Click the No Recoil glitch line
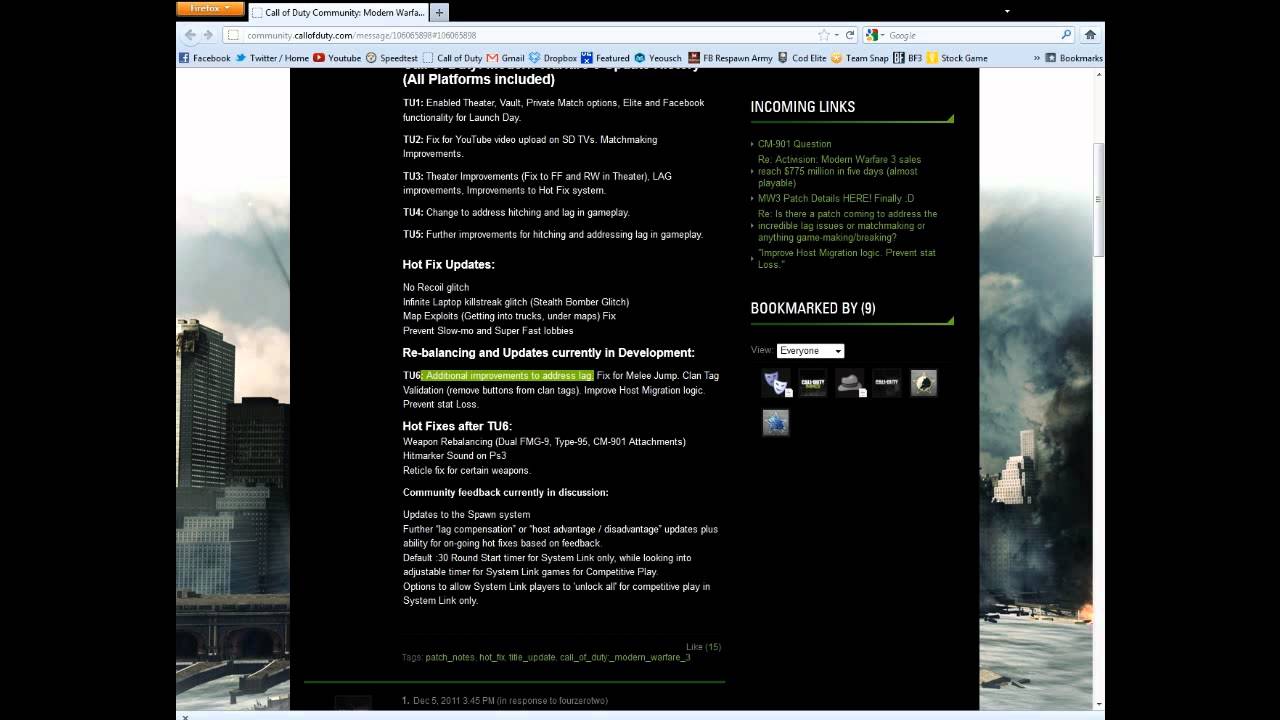 (x=436, y=288)
